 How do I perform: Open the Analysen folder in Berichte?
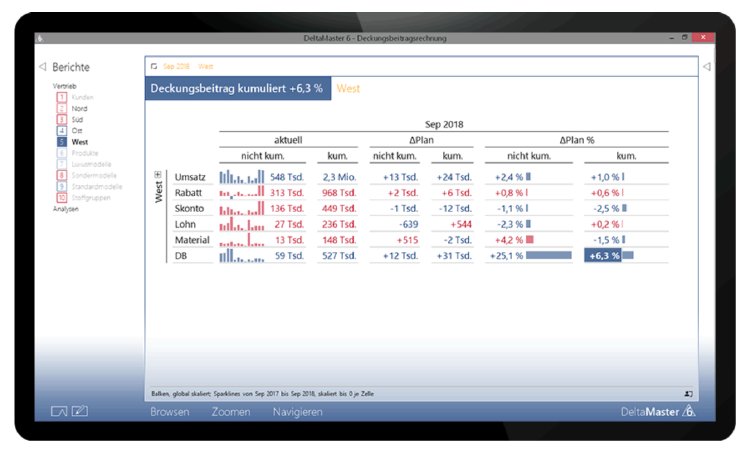point(66,209)
